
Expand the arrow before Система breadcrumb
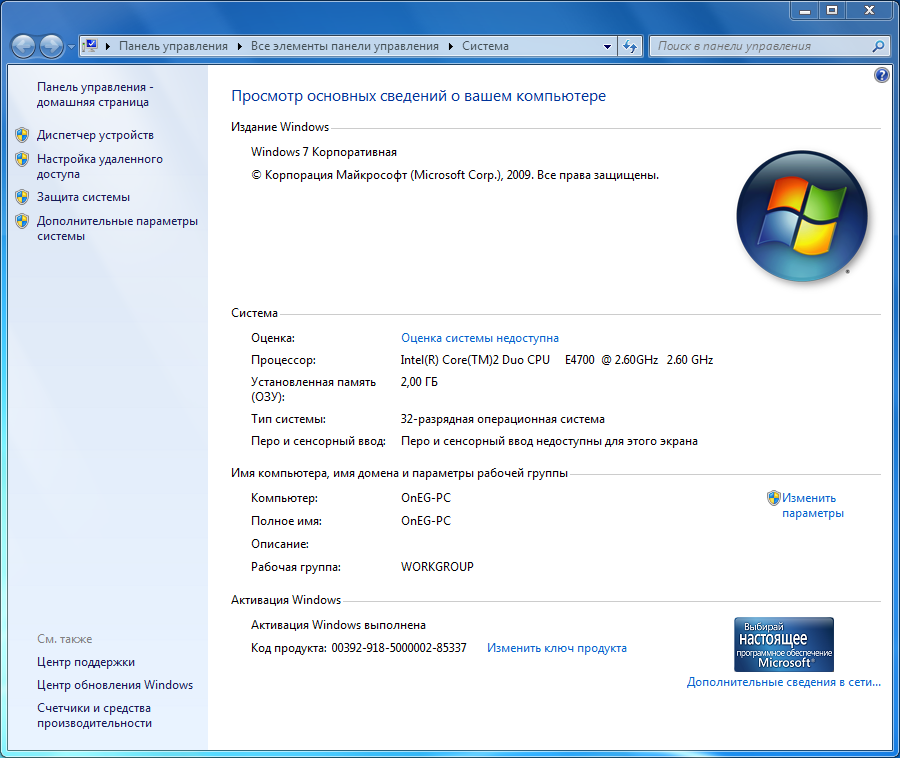451,46
